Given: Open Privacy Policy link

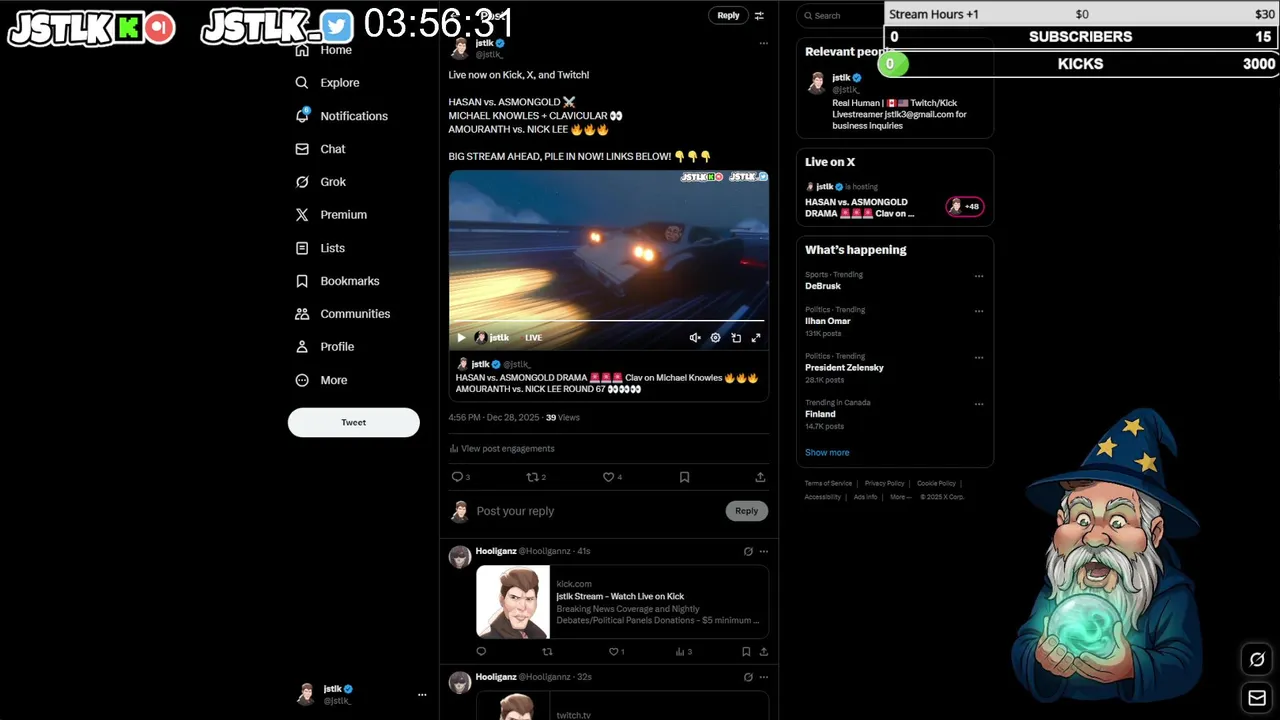Looking at the screenshot, I should (884, 484).
